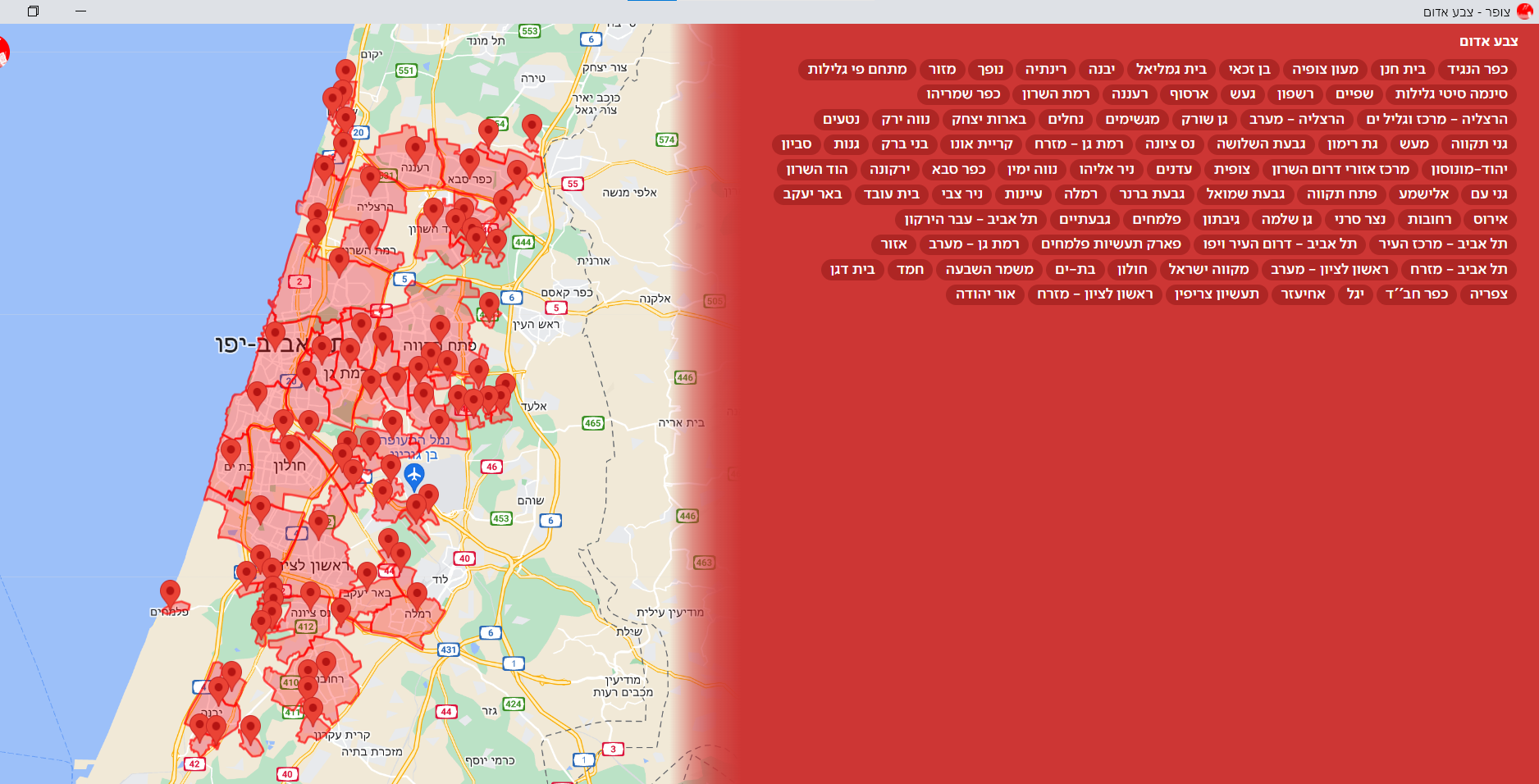Screen dimensions: 1539x784
Task: Click the יהוד-מונוסון tag
Action: pos(1469,170)
